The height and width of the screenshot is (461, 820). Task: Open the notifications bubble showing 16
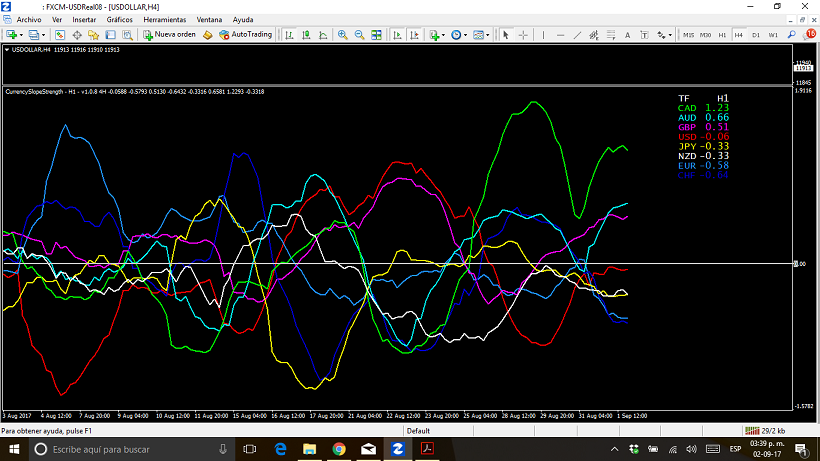(x=810, y=34)
